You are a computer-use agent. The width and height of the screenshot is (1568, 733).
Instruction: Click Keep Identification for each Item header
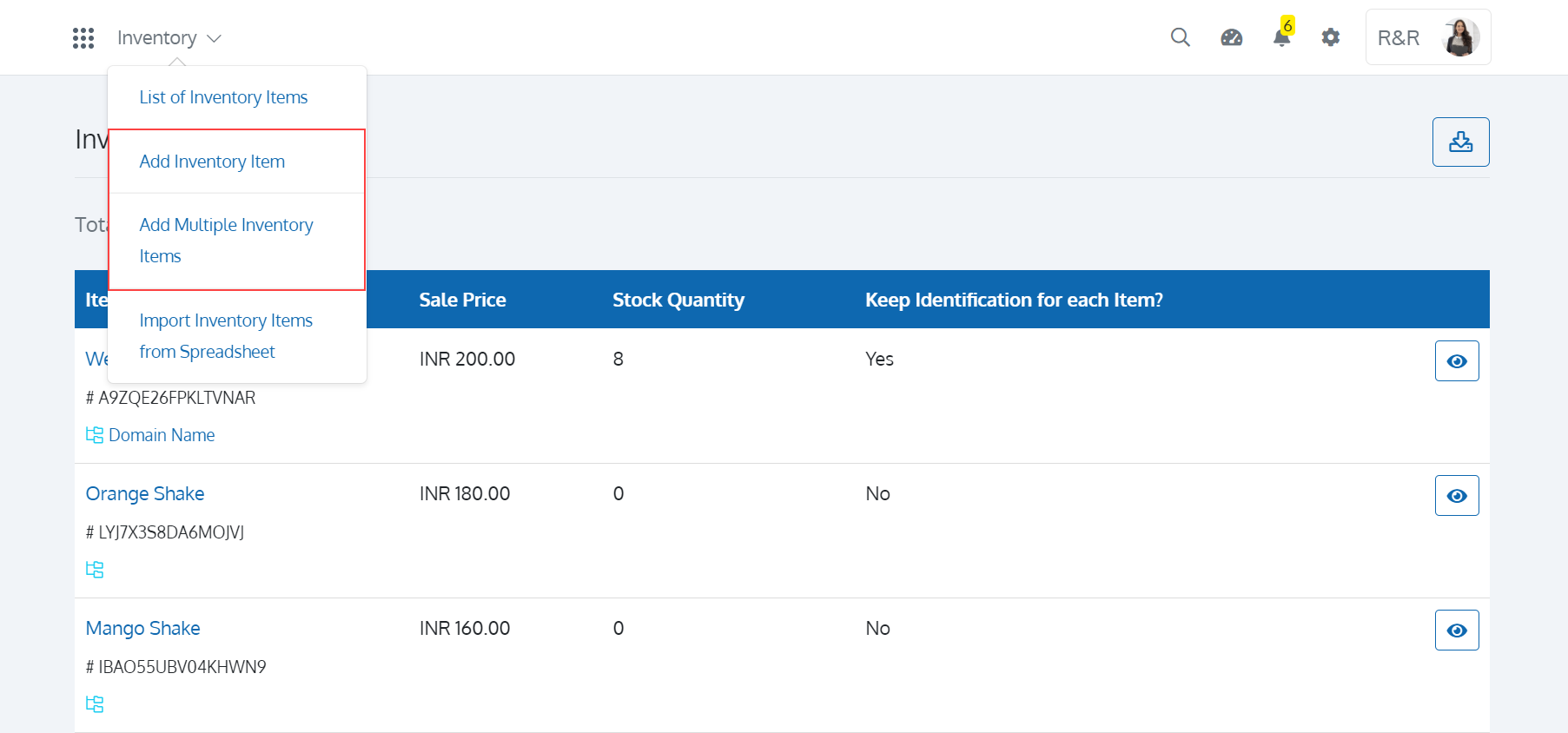(x=1014, y=300)
